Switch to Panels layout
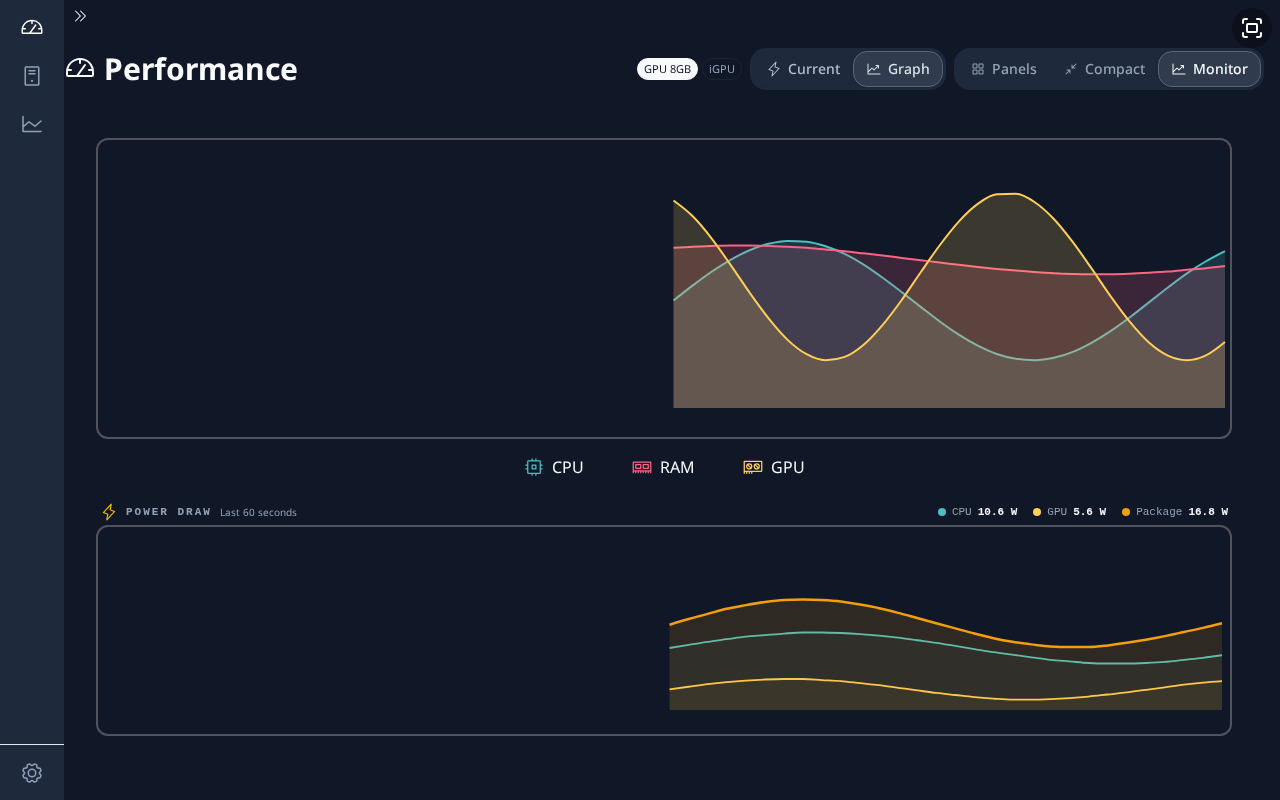The height and width of the screenshot is (800, 1280). [x=1004, y=69]
